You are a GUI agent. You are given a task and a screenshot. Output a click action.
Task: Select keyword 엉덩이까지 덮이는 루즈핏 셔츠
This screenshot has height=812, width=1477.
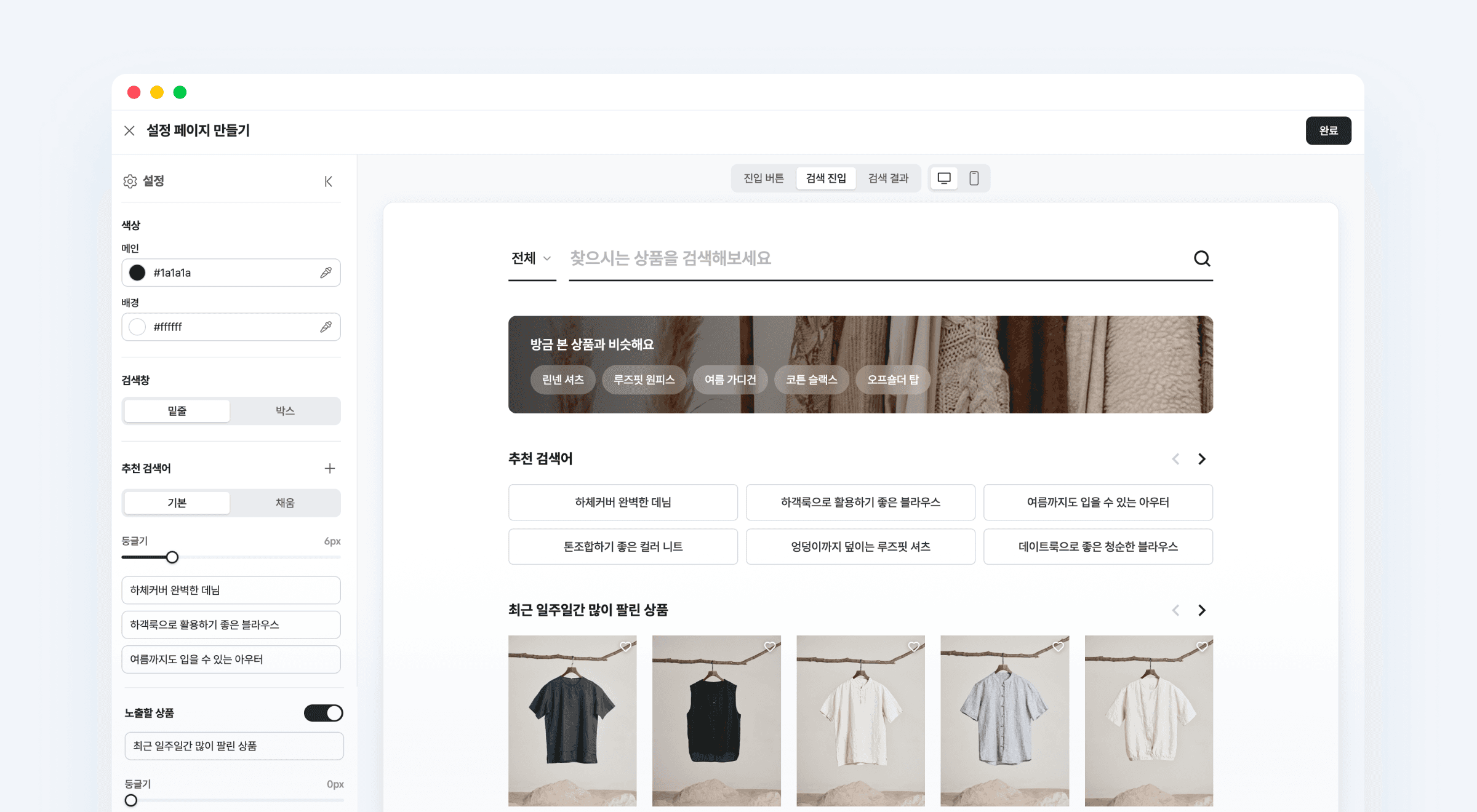[860, 546]
